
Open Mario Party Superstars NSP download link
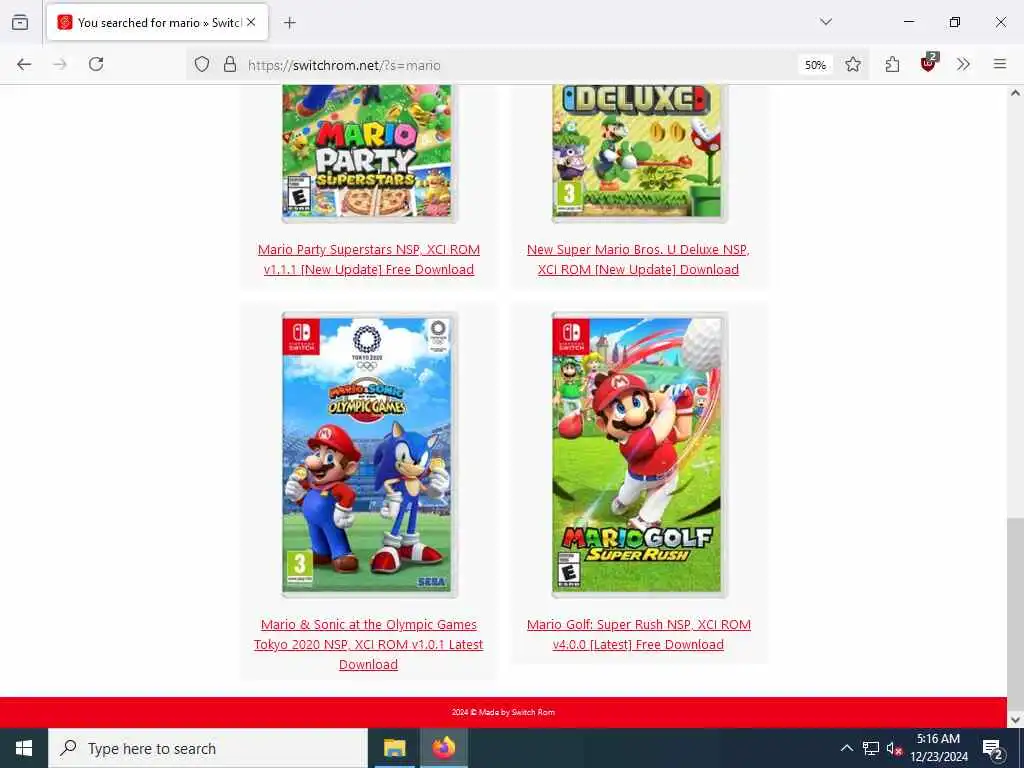(x=369, y=259)
